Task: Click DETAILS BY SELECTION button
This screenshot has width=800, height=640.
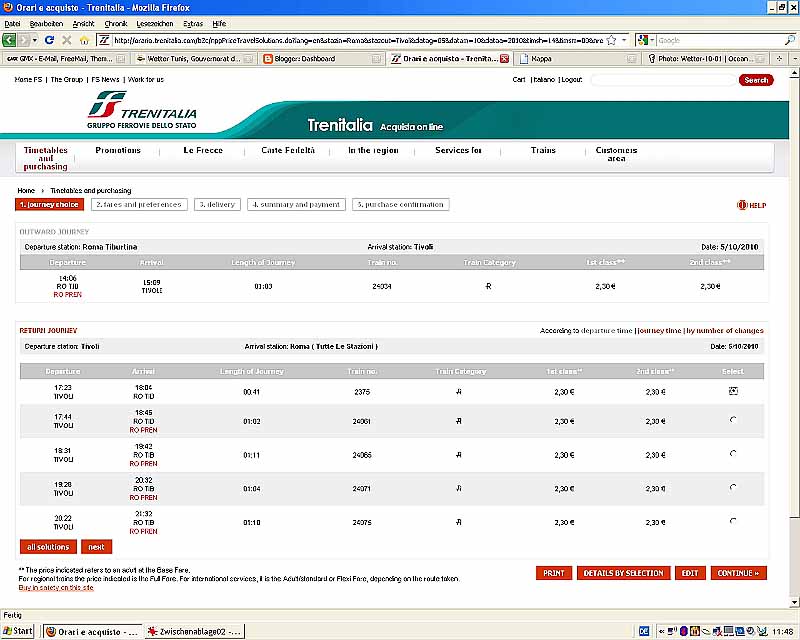Action: [x=623, y=573]
